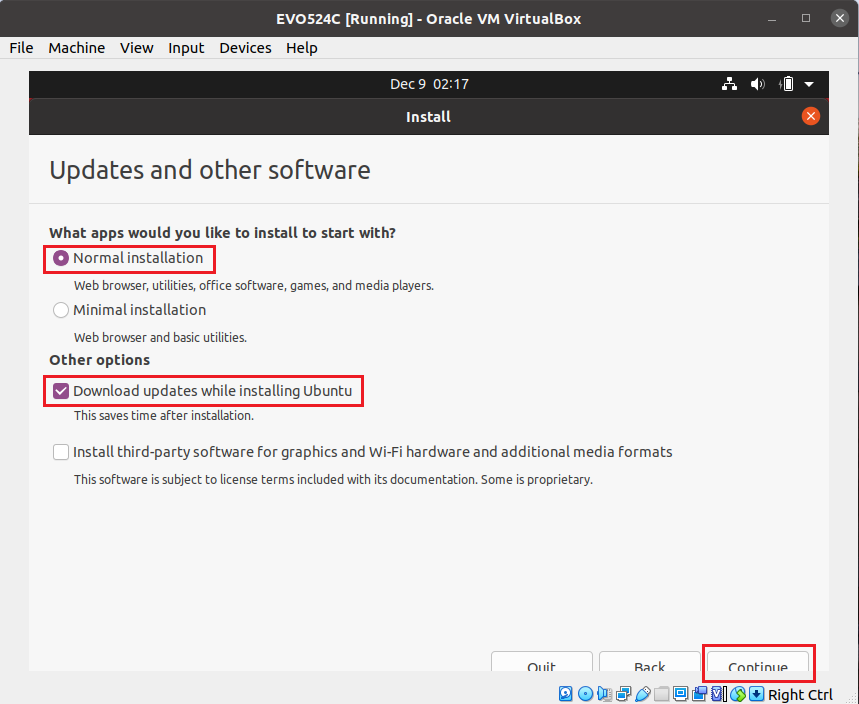The image size is (859, 704).
Task: Click the recording icon in VirtualBox status bar
Action: point(700,694)
